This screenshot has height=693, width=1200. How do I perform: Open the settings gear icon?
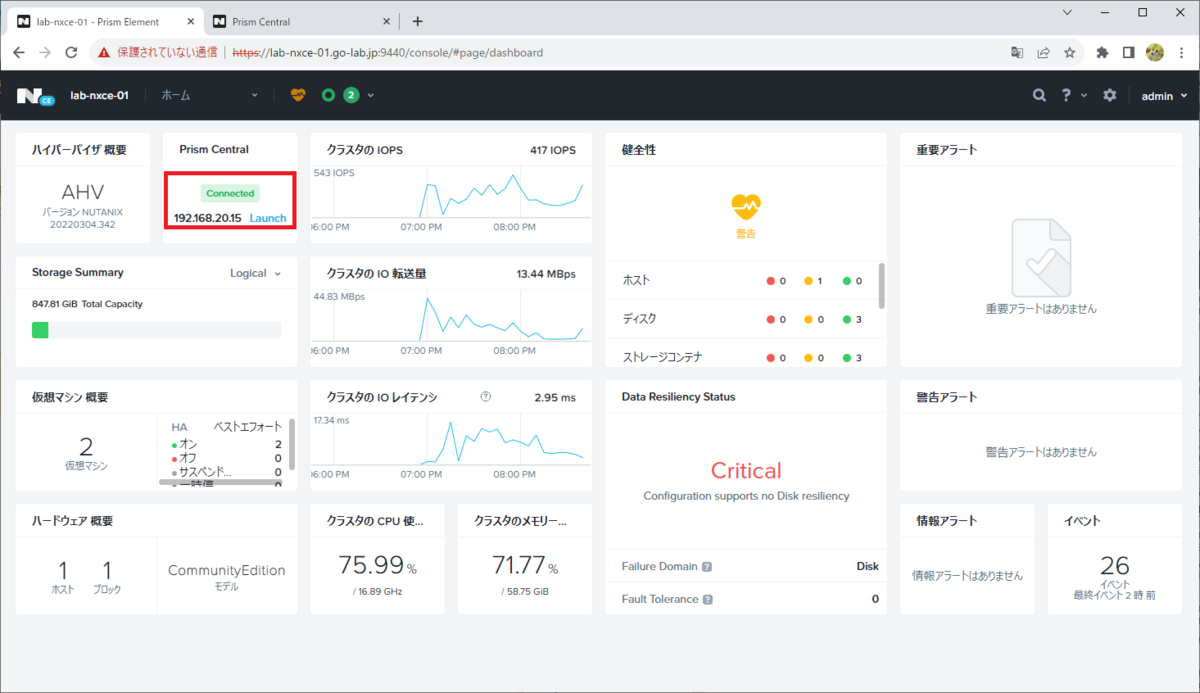pos(1110,95)
